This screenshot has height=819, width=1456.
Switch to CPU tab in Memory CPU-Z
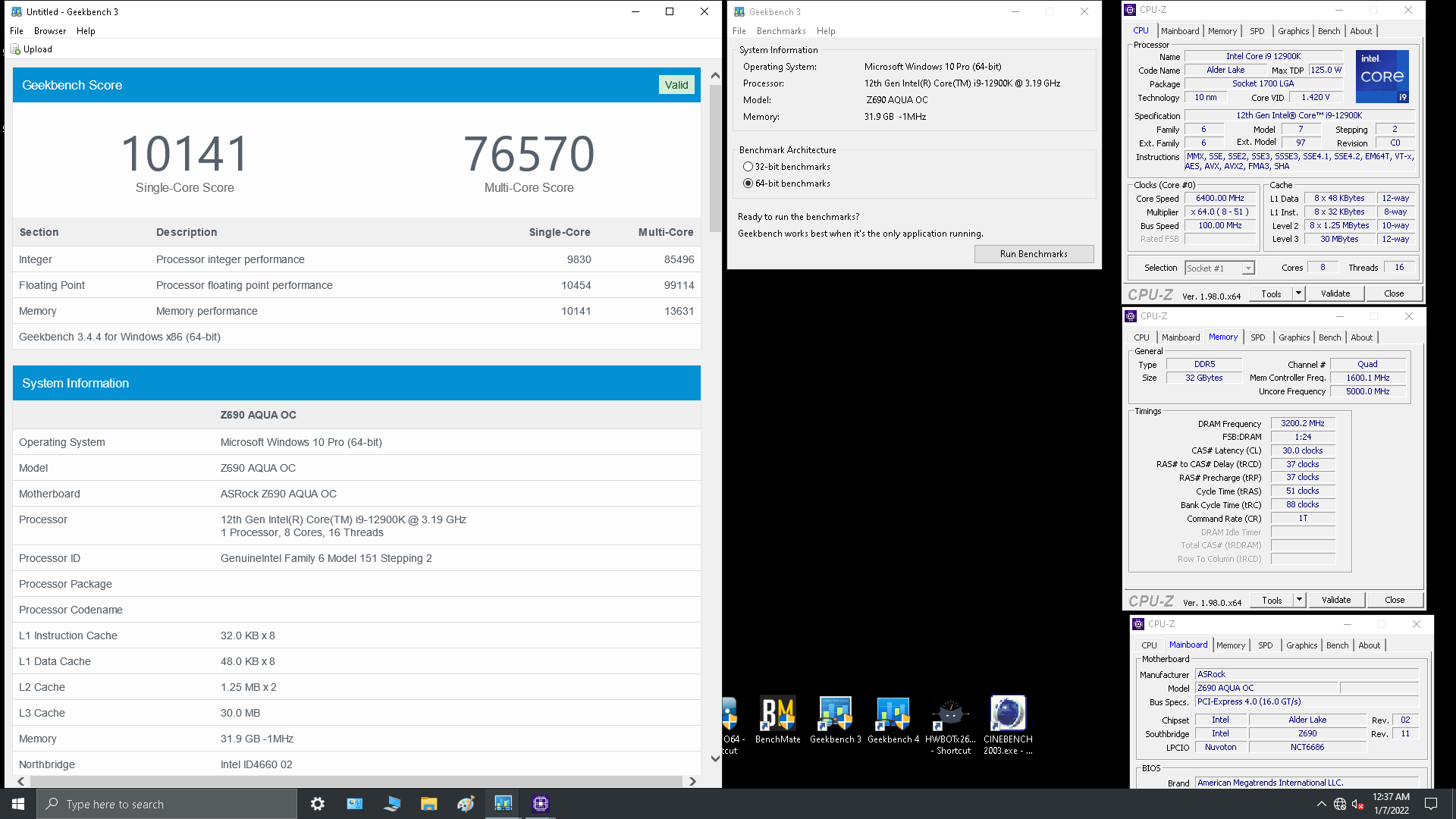pyautogui.click(x=1141, y=337)
